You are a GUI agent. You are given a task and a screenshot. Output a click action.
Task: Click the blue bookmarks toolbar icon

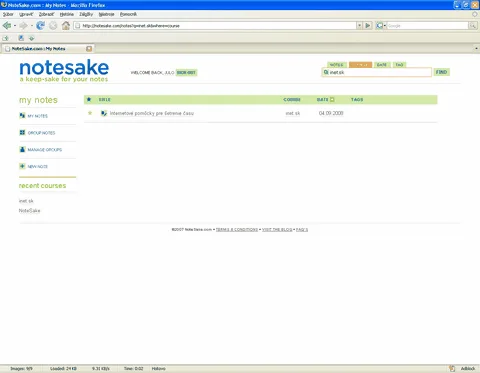21,38
